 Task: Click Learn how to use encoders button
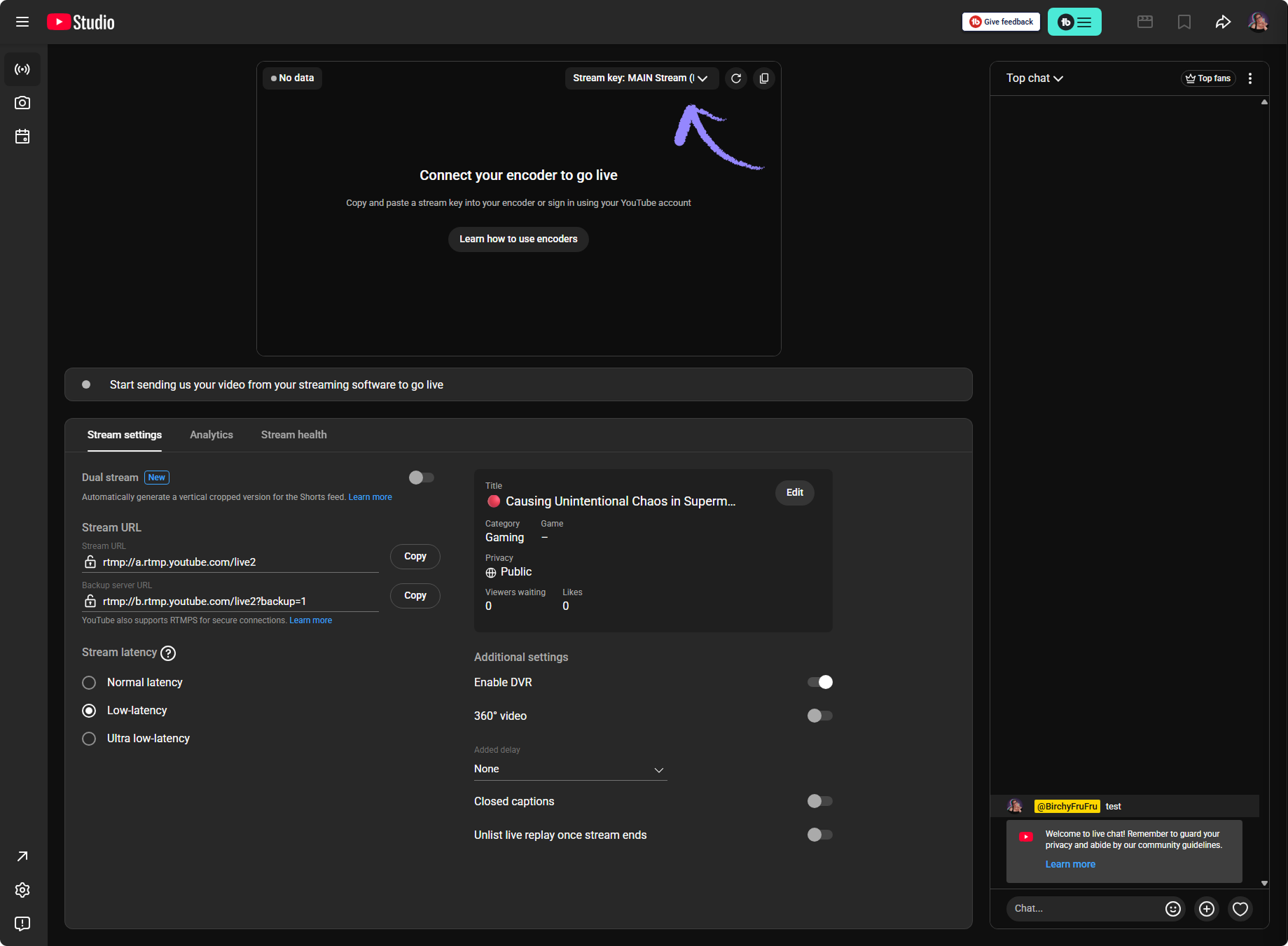point(518,239)
